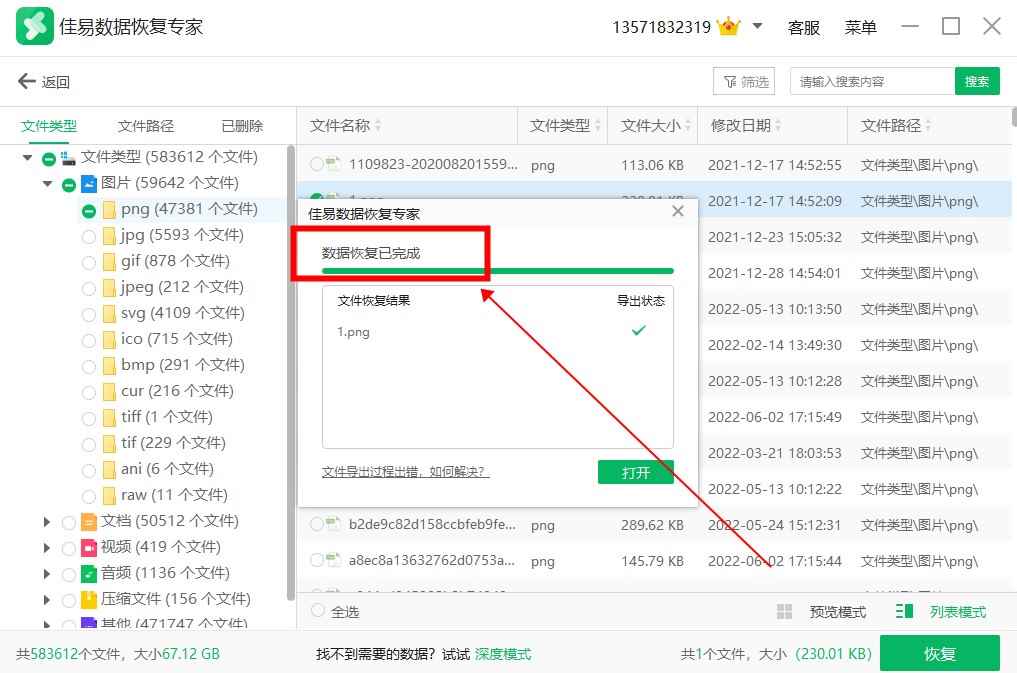Click the audio category icon
Image resolution: width=1017 pixels, height=673 pixels.
[x=89, y=573]
